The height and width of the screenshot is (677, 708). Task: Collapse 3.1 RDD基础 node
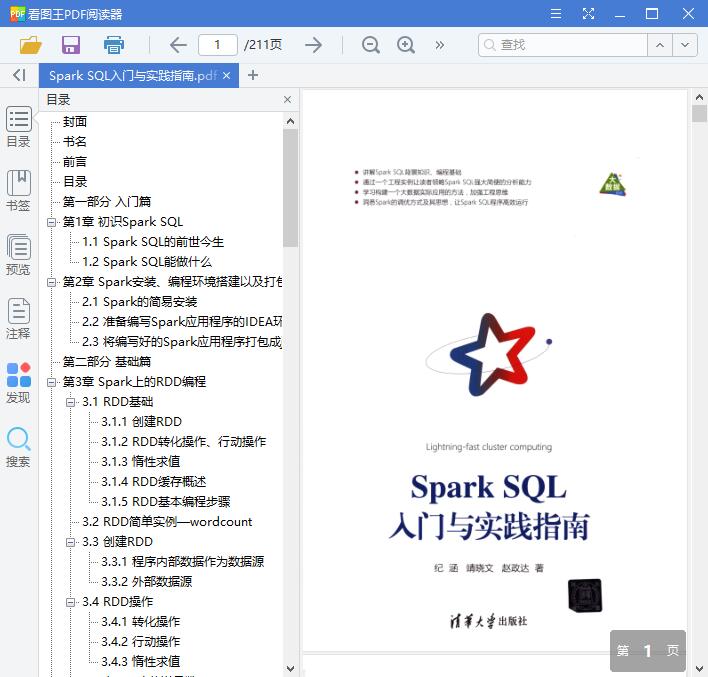pyautogui.click(x=70, y=402)
